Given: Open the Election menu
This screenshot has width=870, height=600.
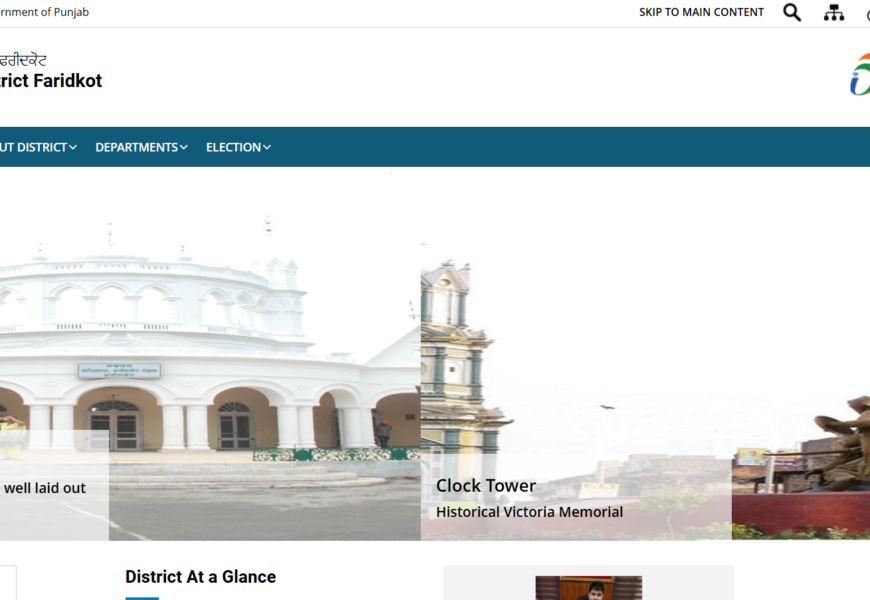Looking at the screenshot, I should 233,147.
